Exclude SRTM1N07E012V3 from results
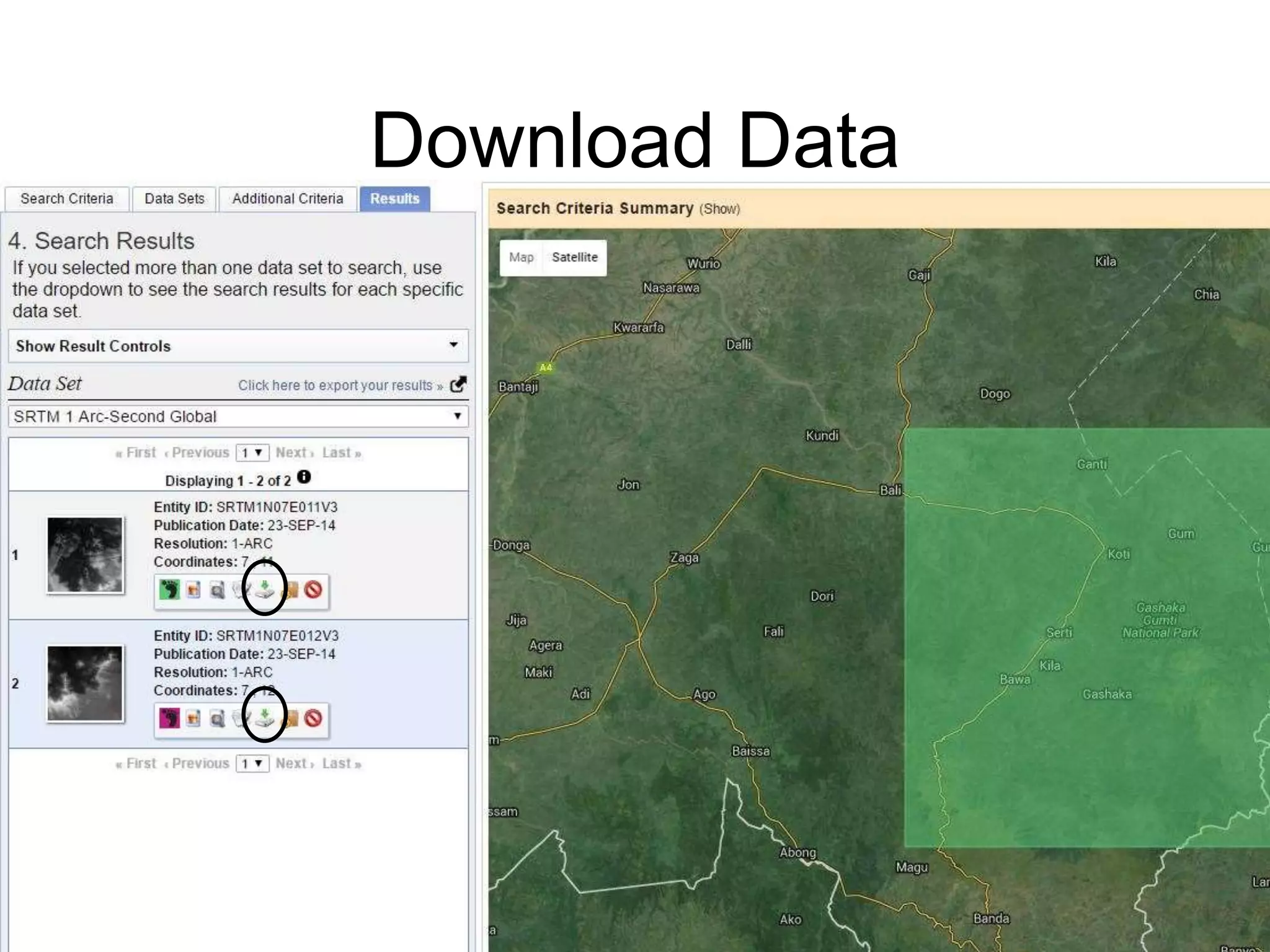The image size is (1270, 952). coord(313,718)
